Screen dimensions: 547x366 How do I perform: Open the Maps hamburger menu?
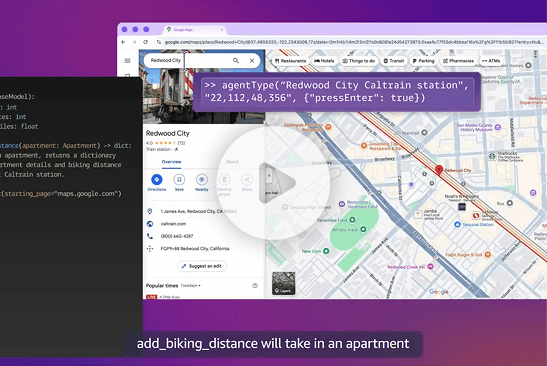click(127, 61)
